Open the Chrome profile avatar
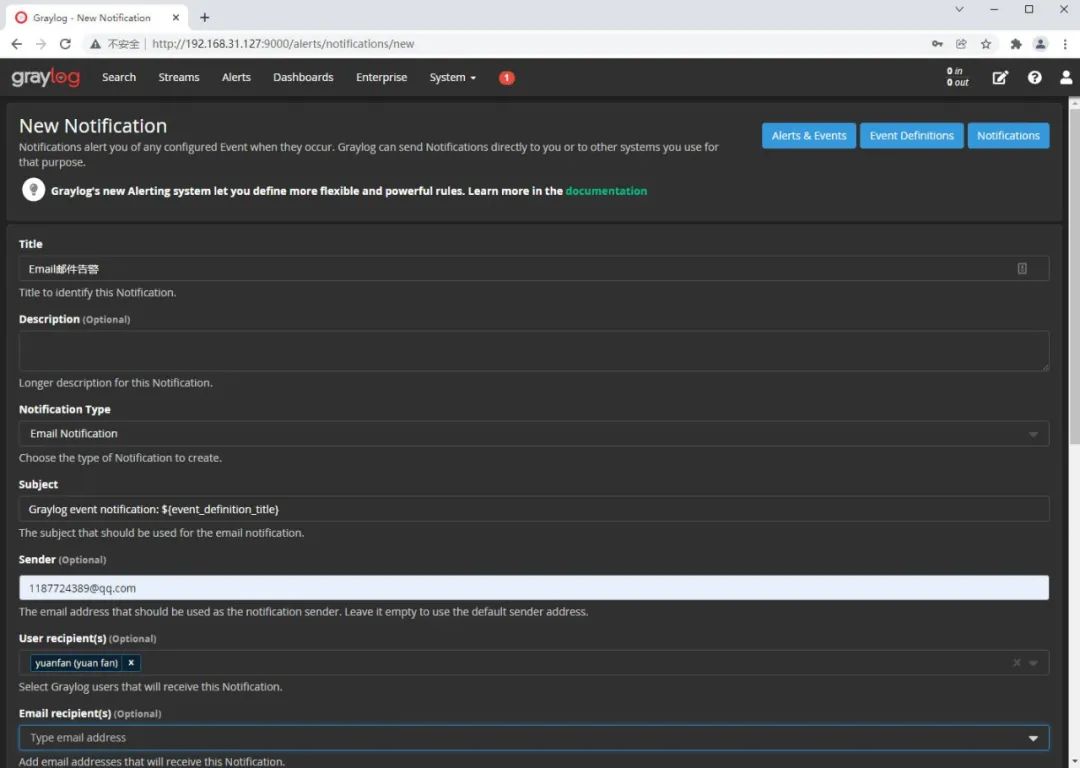This screenshot has width=1080, height=768. (x=1040, y=43)
